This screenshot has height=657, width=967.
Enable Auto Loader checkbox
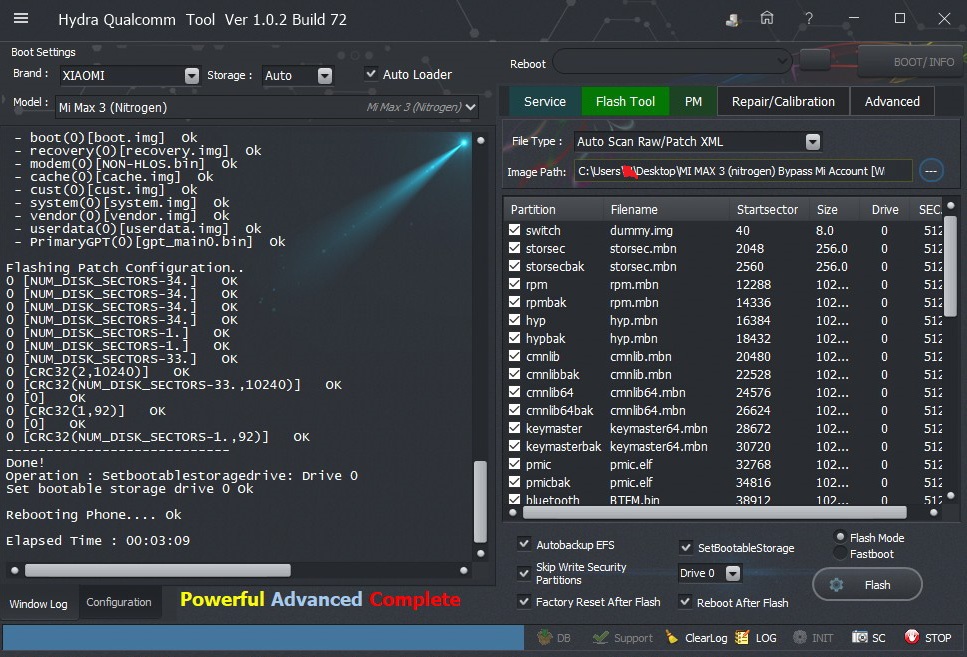[x=371, y=73]
